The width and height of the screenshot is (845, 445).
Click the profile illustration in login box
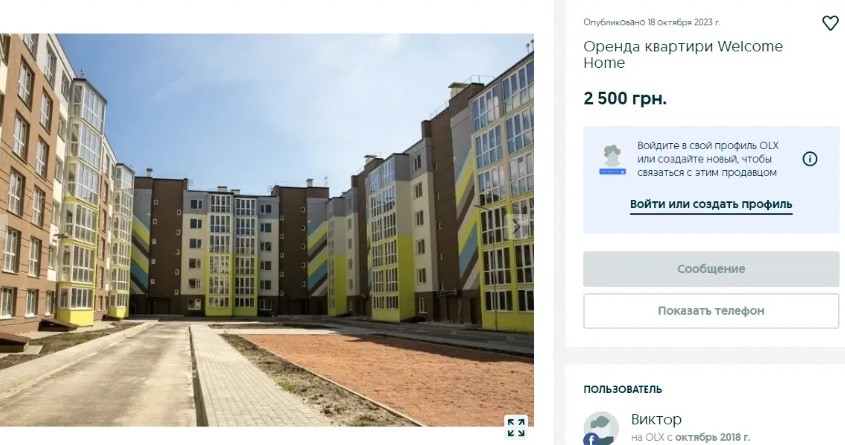pos(613,159)
